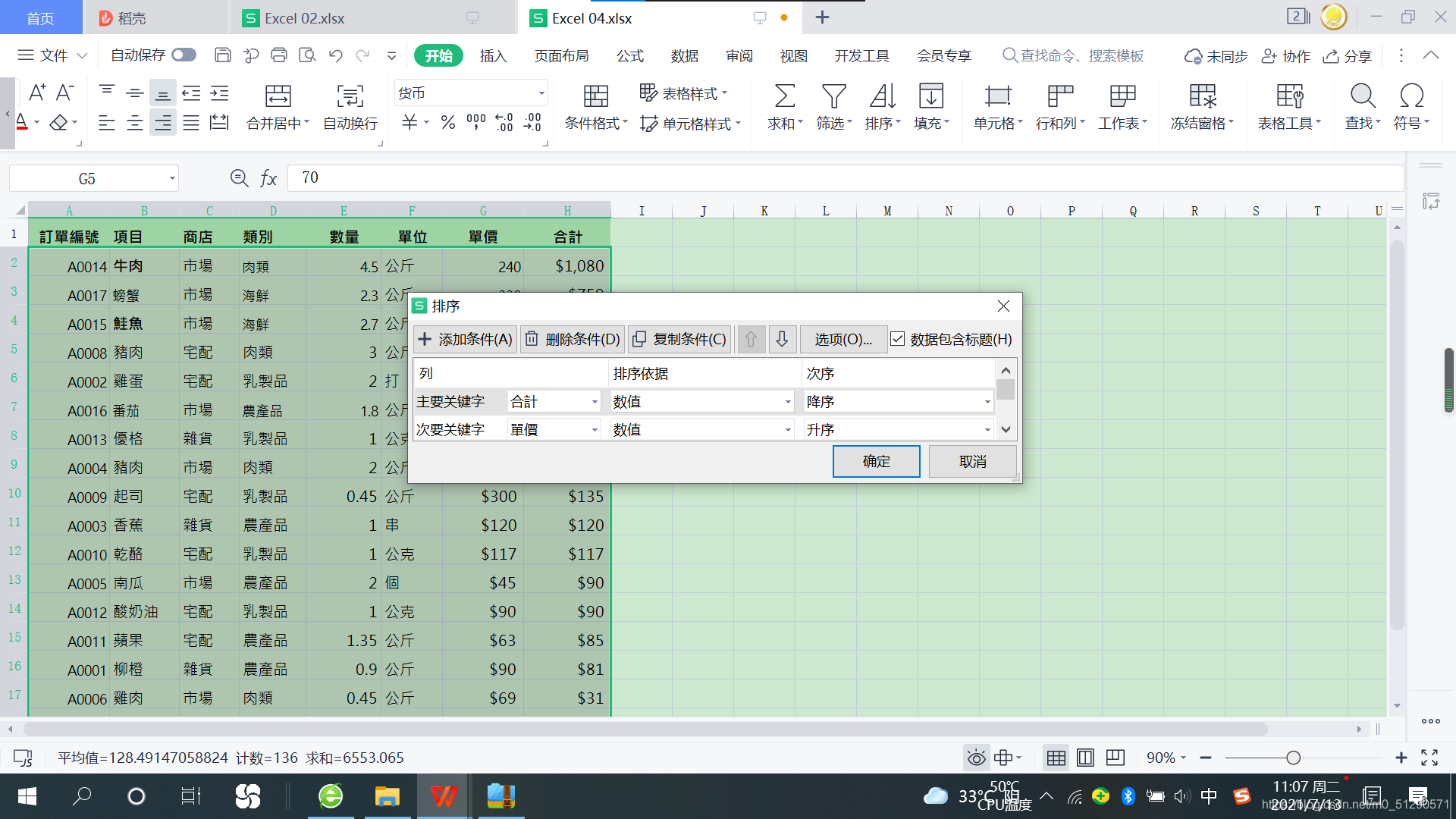This screenshot has height=819, width=1456.
Task: Click Add Condition (添加条件) button
Action: coord(466,339)
